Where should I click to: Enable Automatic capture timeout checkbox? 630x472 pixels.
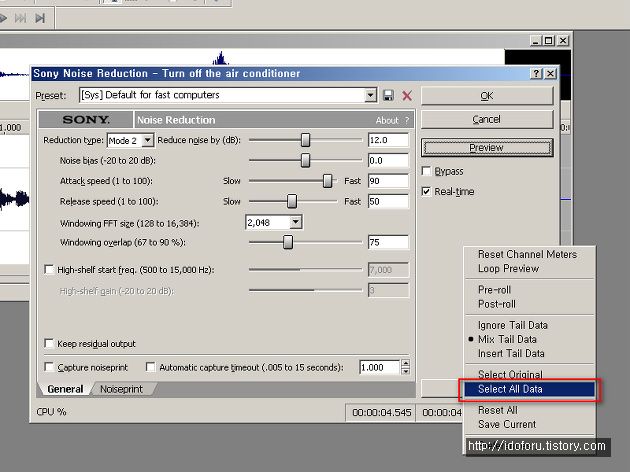tap(151, 367)
